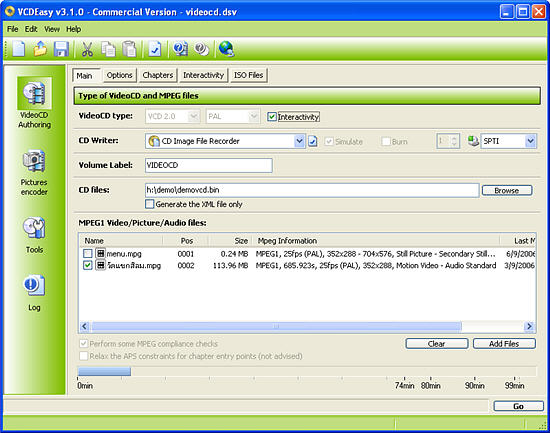Open VideoCD Authoring in sidebar
Screen dimensions: 550x433
pos(34,103)
